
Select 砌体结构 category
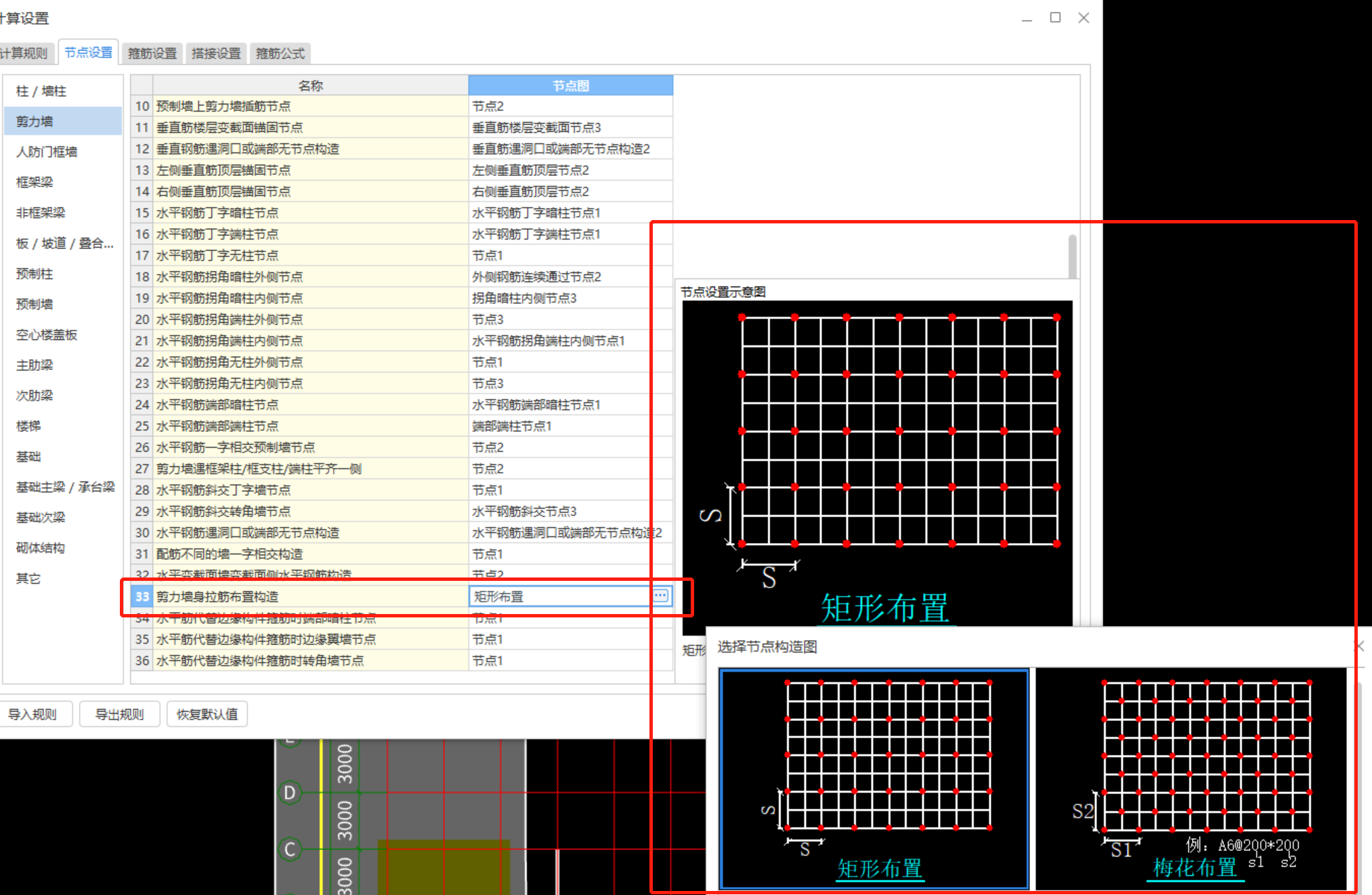(x=62, y=548)
